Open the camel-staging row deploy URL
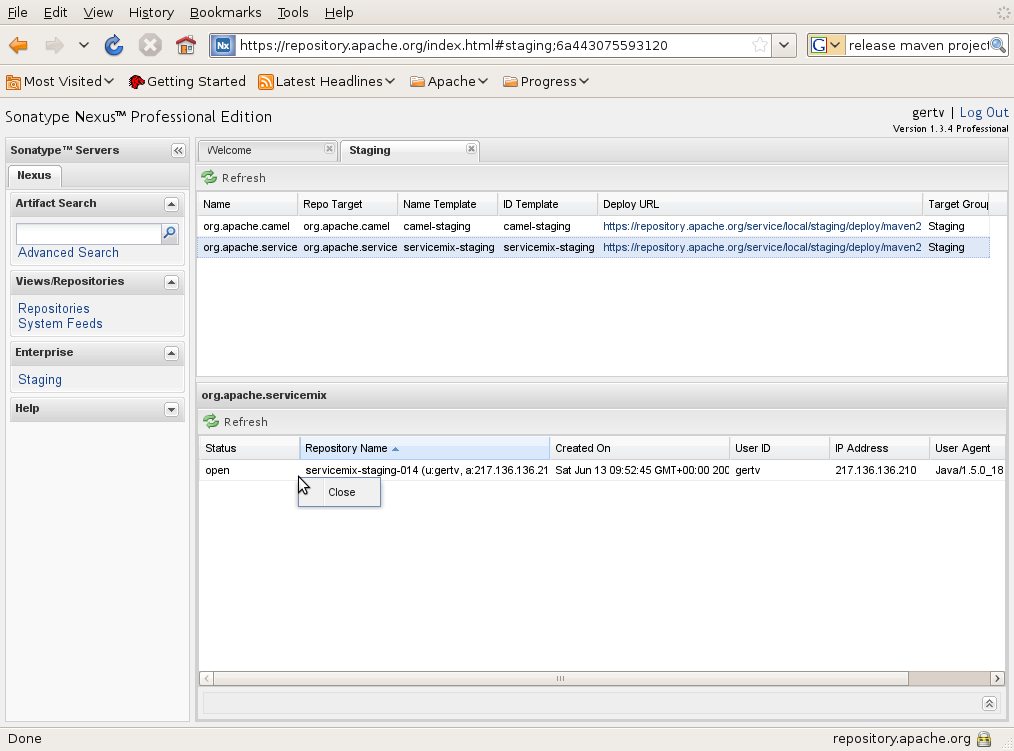Screen dimensions: 1014x751 pos(762,226)
